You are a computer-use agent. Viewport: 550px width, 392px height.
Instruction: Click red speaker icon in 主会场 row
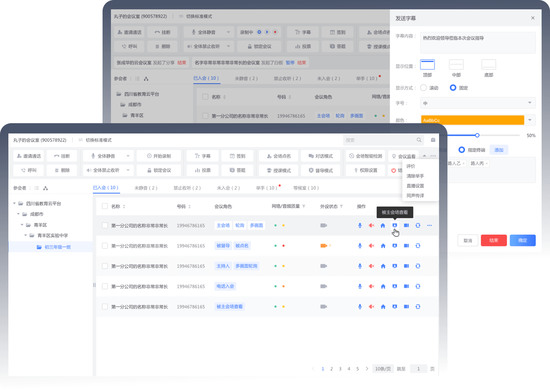(x=371, y=225)
